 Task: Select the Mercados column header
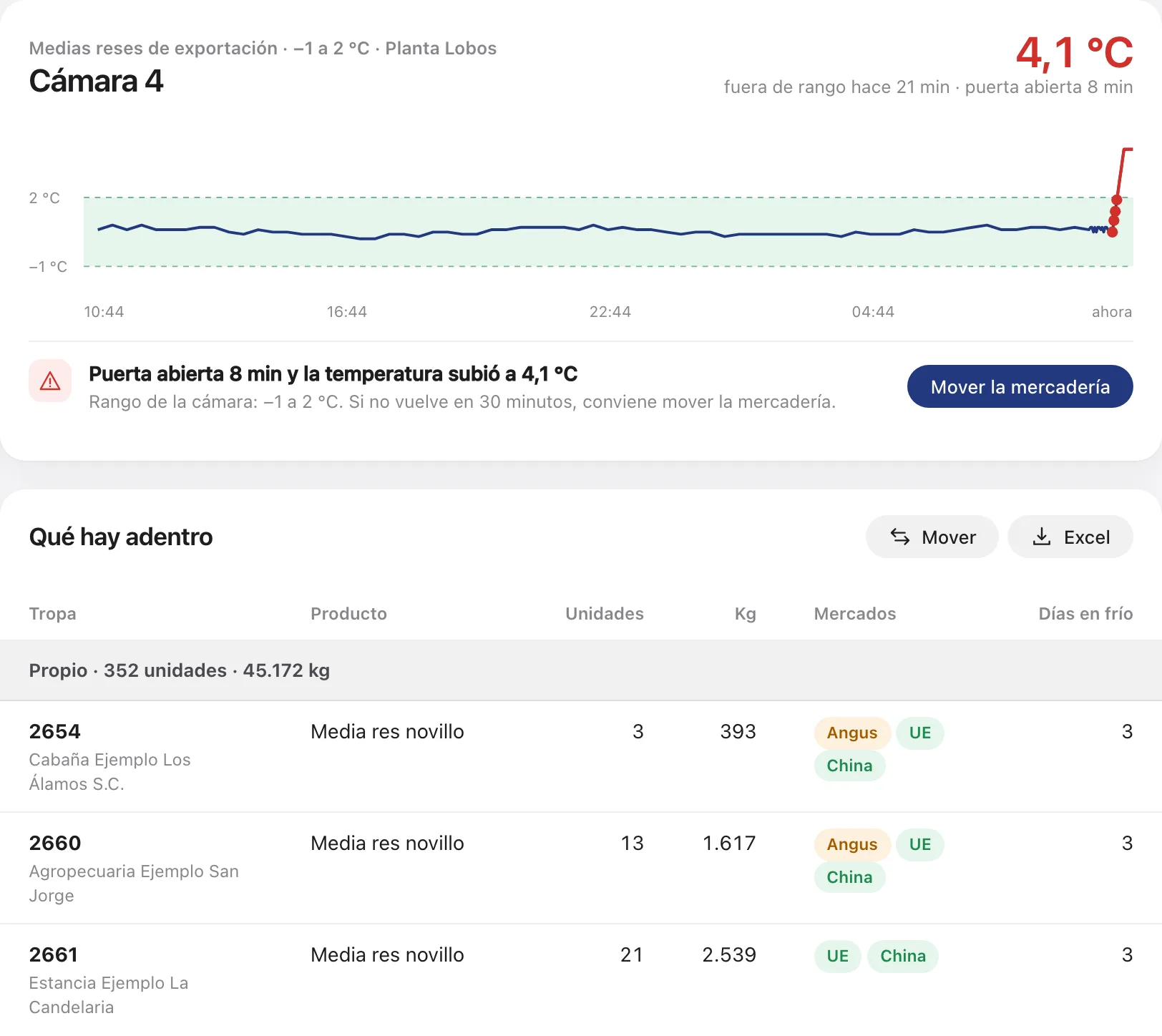pos(855,614)
